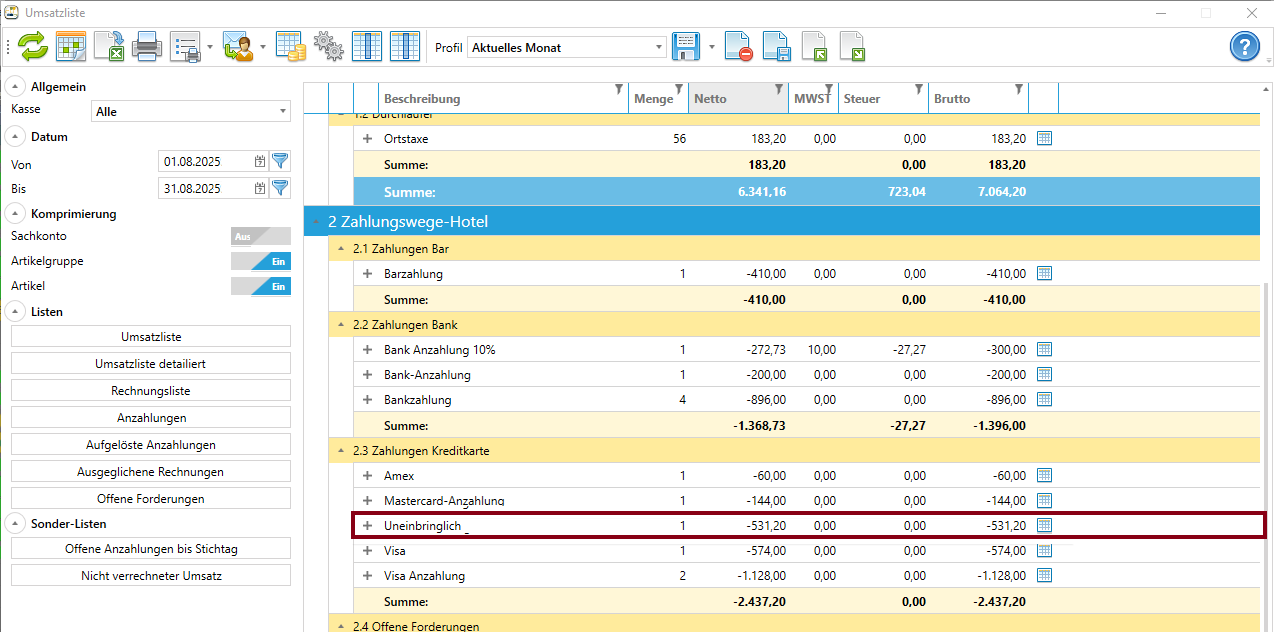Open details grid icon for Barzahlung row

[1044, 273]
